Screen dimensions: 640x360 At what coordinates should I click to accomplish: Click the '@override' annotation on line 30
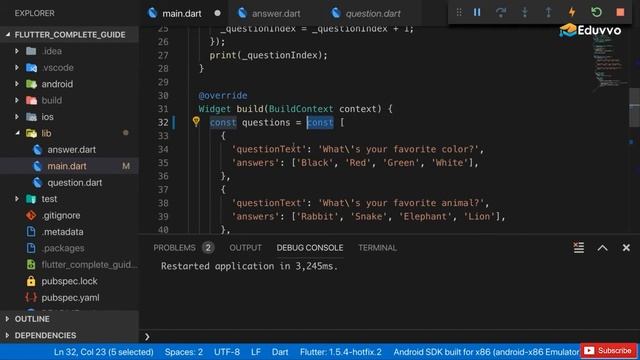click(x=223, y=96)
